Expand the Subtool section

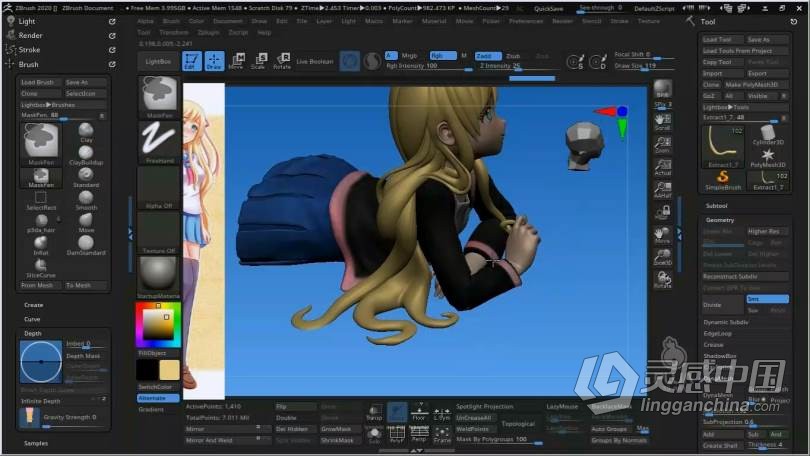click(x=716, y=206)
